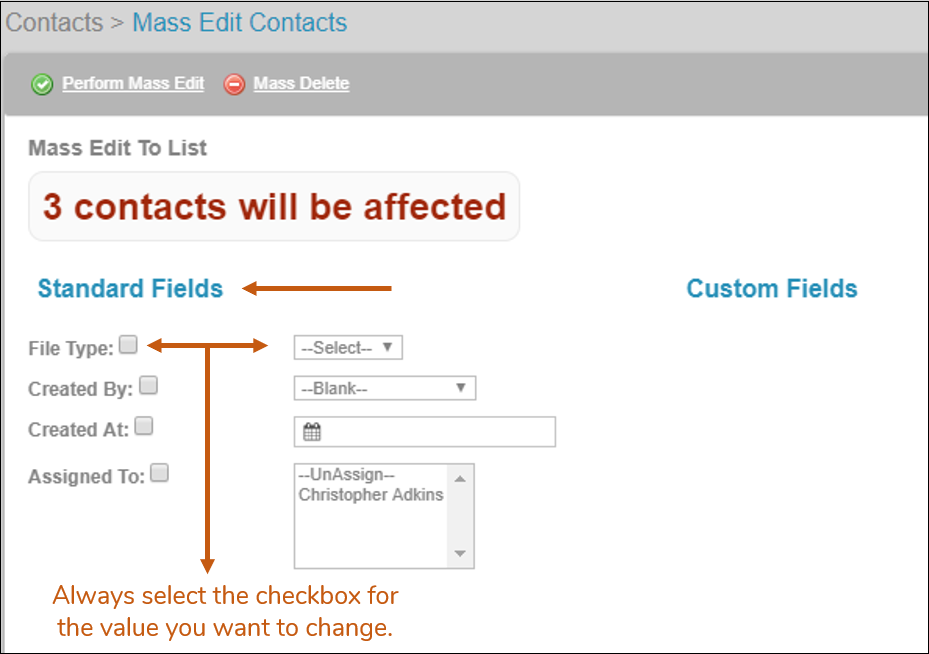Click the green checkmark icon beside Perform Mass Edit
Screen dimensions: 929x654
pyautogui.click(x=41, y=84)
